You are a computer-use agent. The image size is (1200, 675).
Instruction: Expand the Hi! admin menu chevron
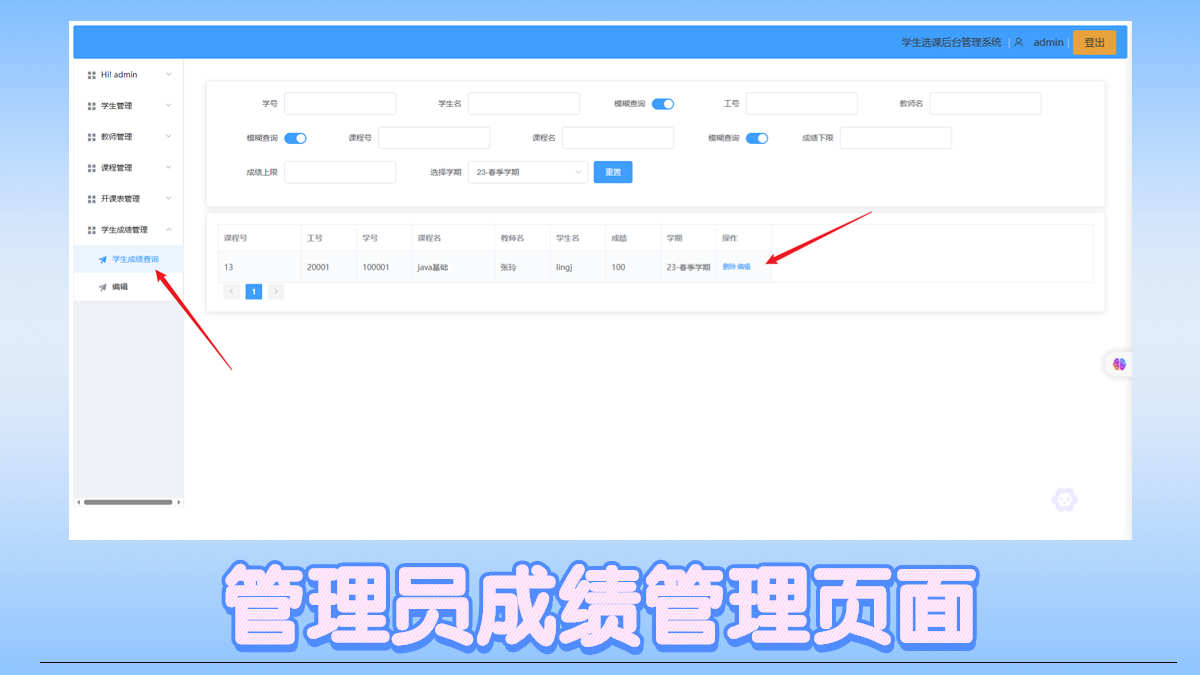(168, 75)
